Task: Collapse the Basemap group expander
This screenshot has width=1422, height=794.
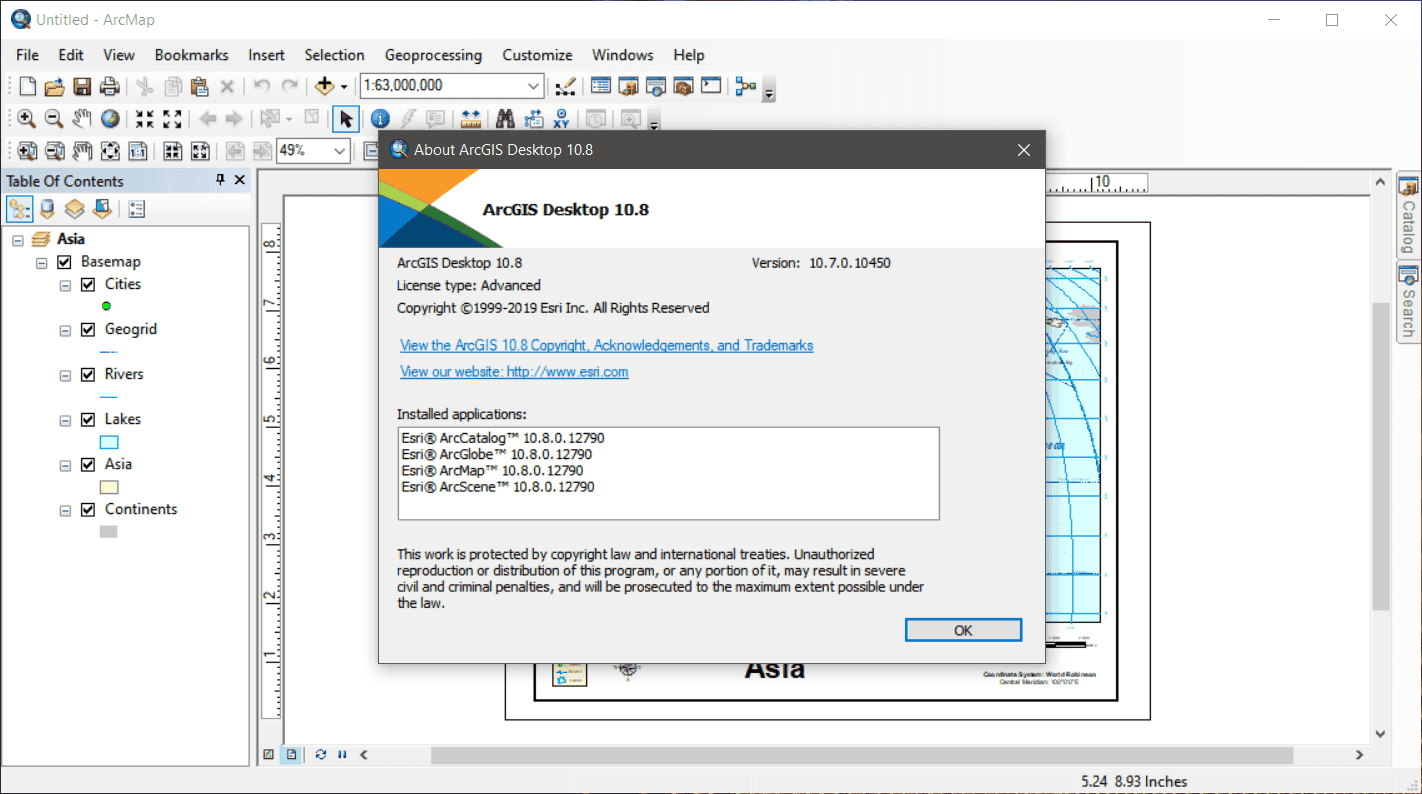Action: (42, 263)
